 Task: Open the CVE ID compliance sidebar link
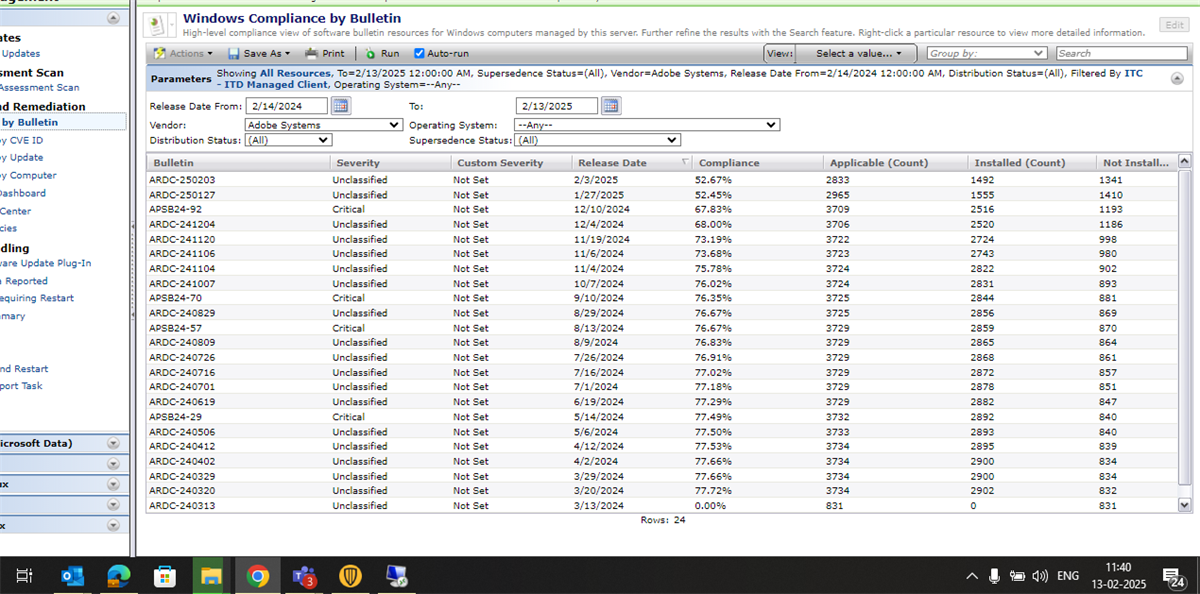pyautogui.click(x=23, y=140)
